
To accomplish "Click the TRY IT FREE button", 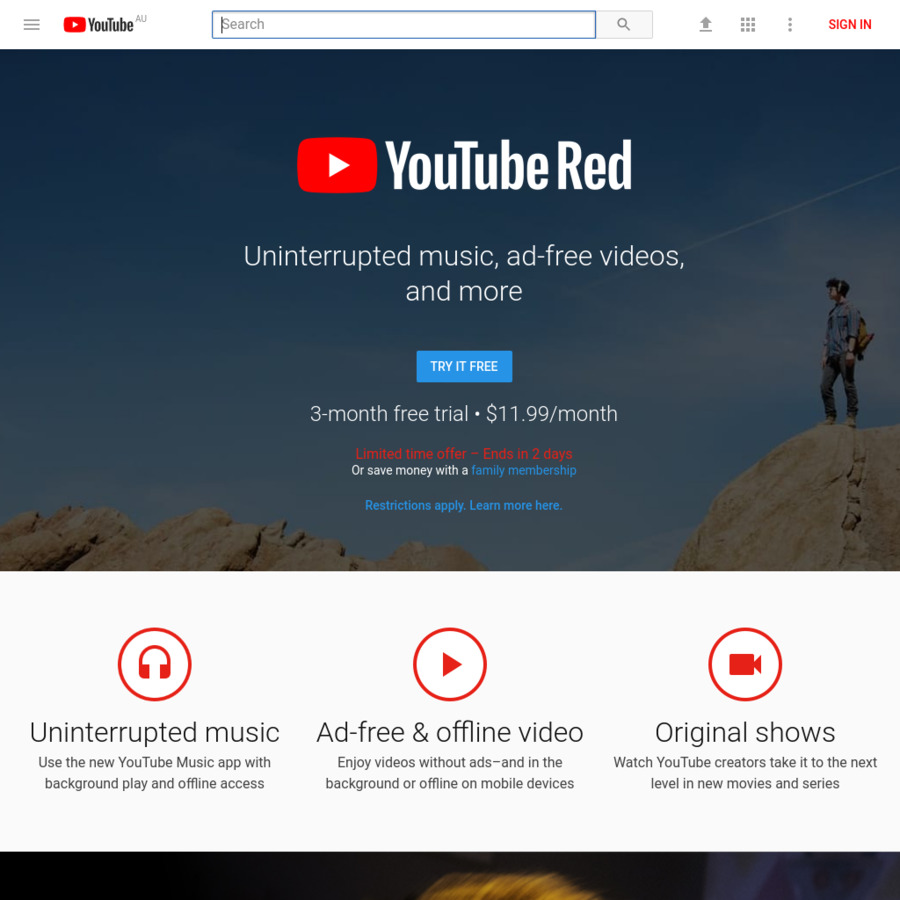I will coord(464,366).
